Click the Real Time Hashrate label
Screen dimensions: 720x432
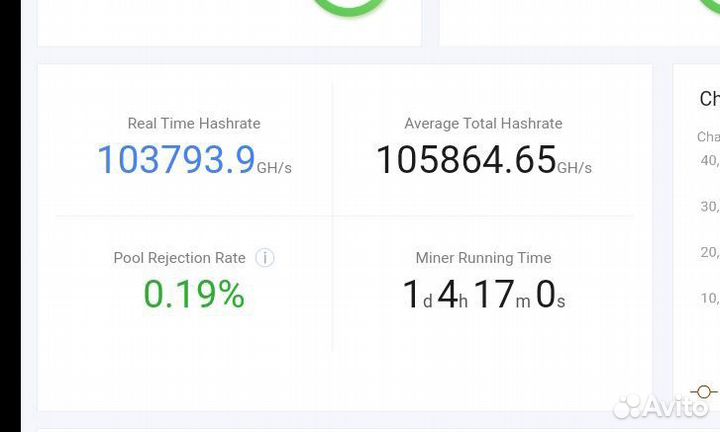[194, 124]
